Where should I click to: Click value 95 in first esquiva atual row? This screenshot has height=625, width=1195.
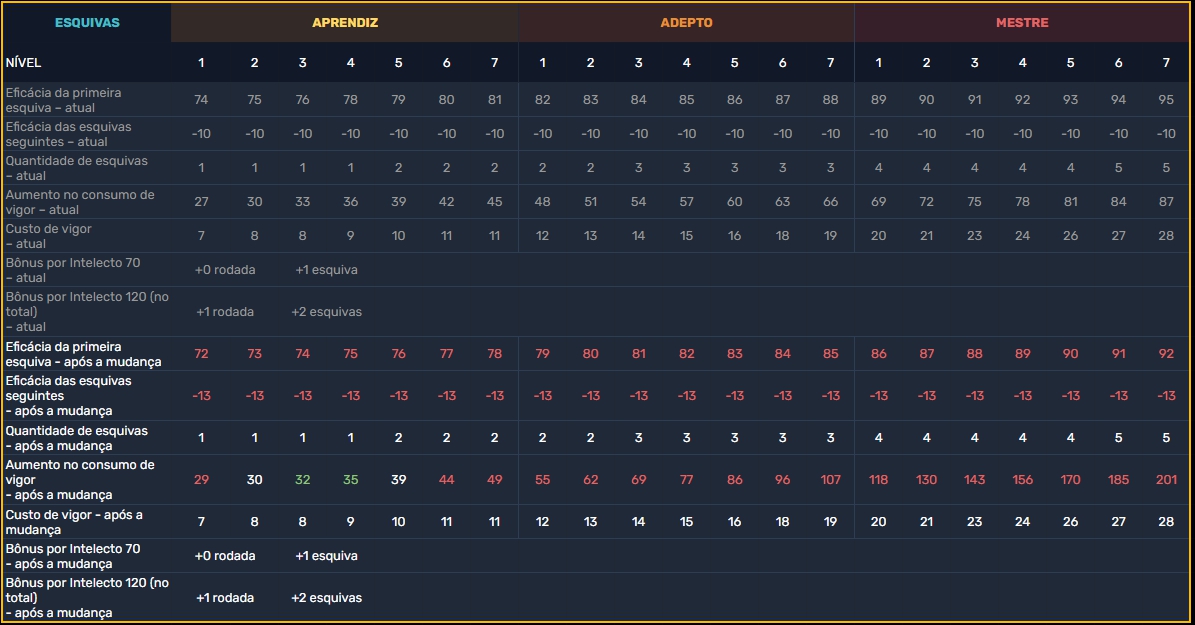point(1166,100)
